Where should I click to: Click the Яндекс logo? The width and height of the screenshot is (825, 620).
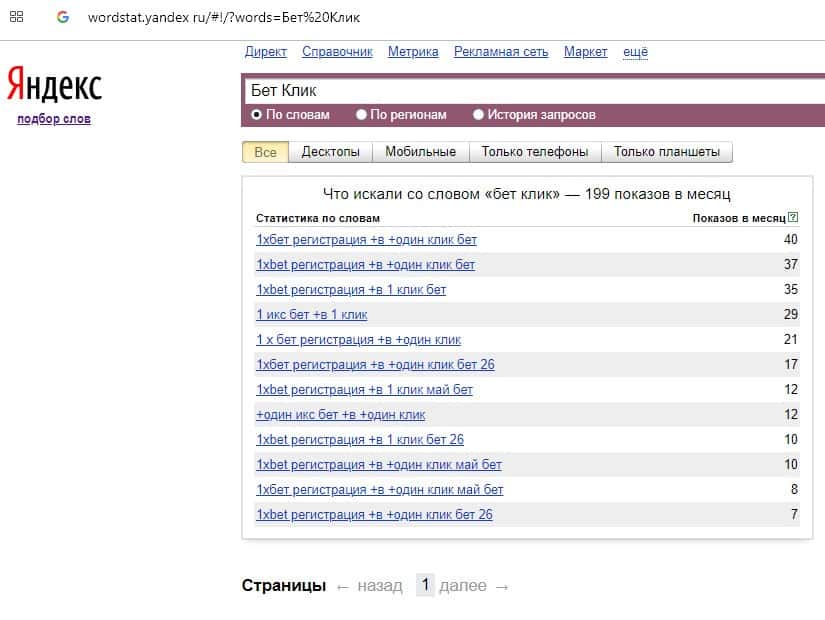click(x=54, y=84)
